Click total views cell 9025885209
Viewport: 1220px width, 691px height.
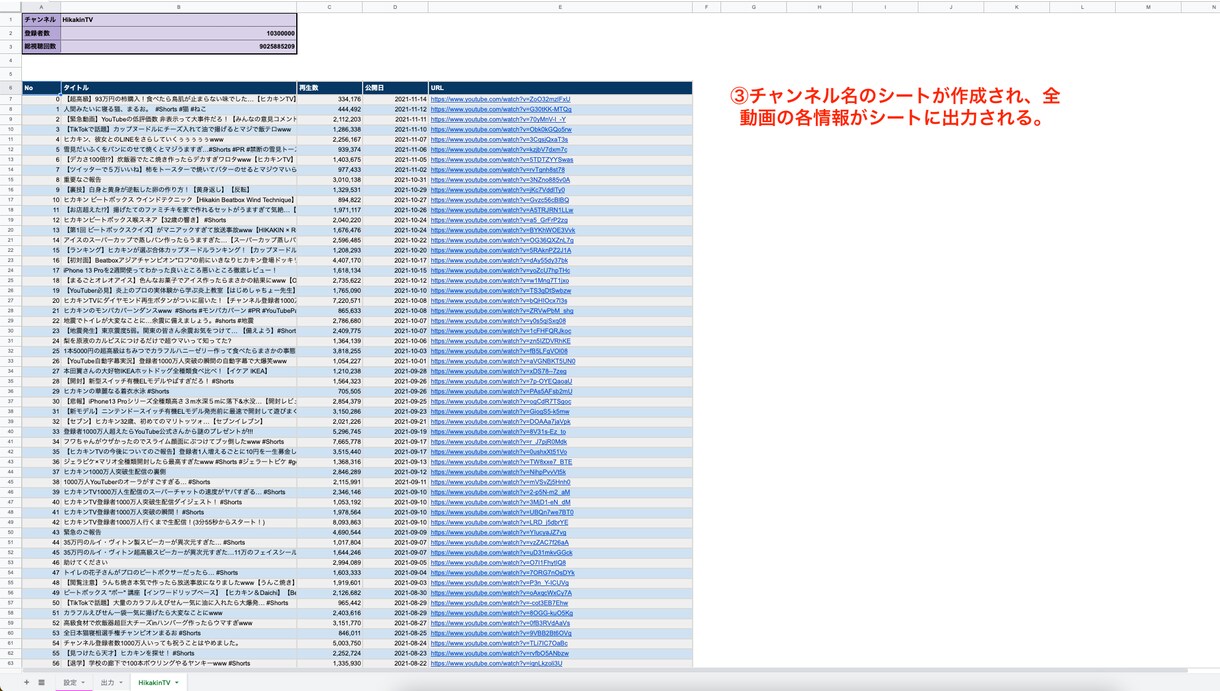click(178, 46)
